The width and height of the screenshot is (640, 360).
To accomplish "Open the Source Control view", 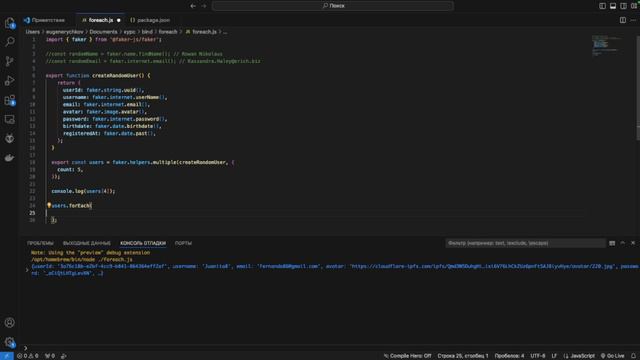I will pos(9,61).
